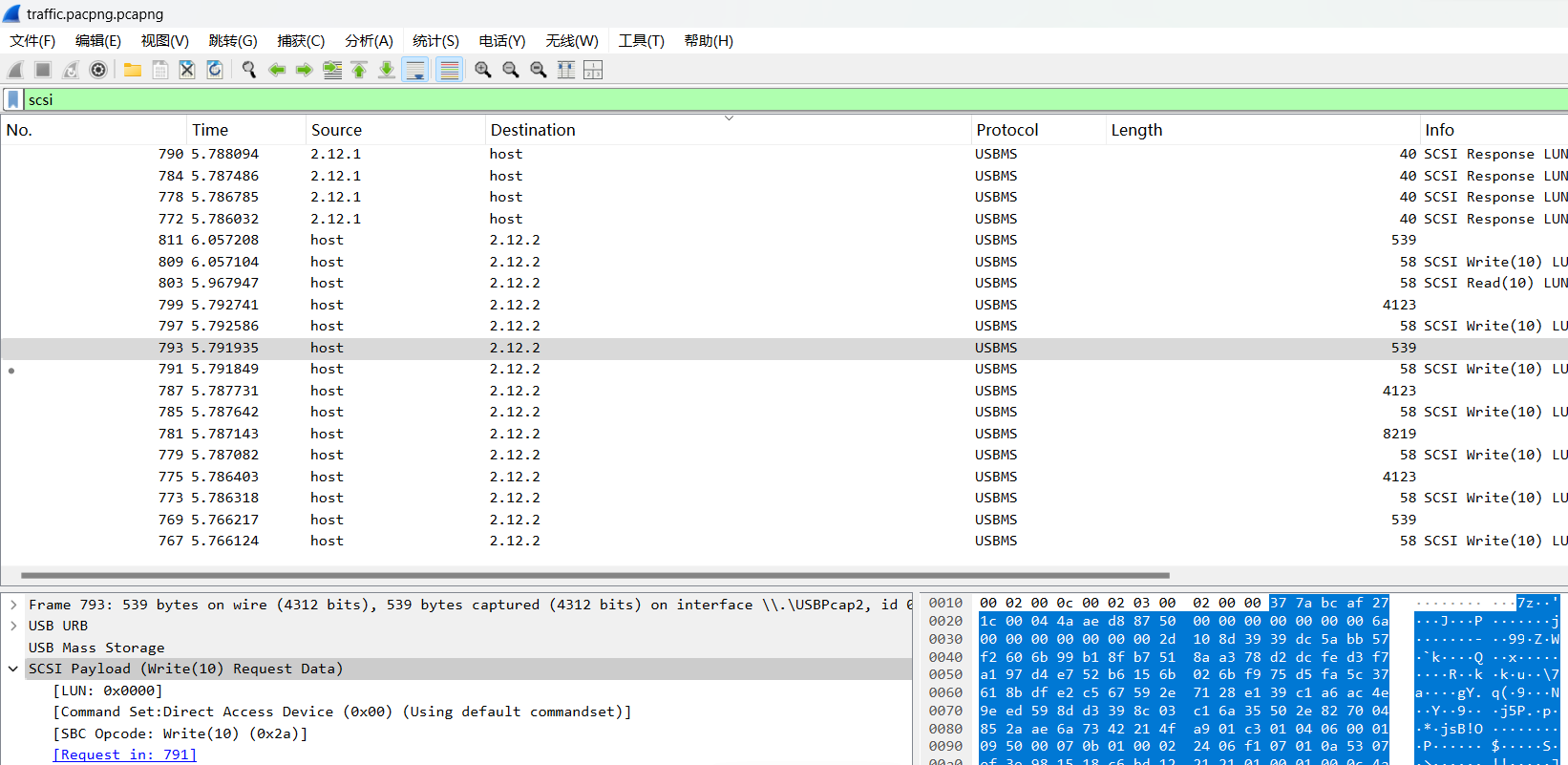Open the 帮助(H) menu
Viewport: 1568px width, 765px height.
pos(709,41)
